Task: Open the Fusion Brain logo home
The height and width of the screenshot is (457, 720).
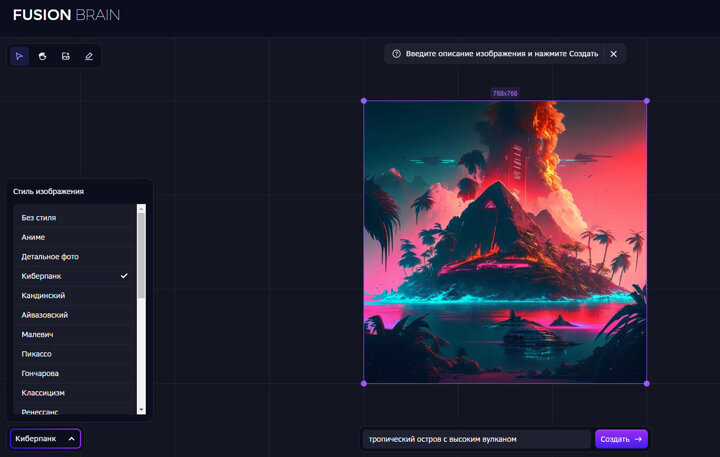Action: pyautogui.click(x=67, y=15)
